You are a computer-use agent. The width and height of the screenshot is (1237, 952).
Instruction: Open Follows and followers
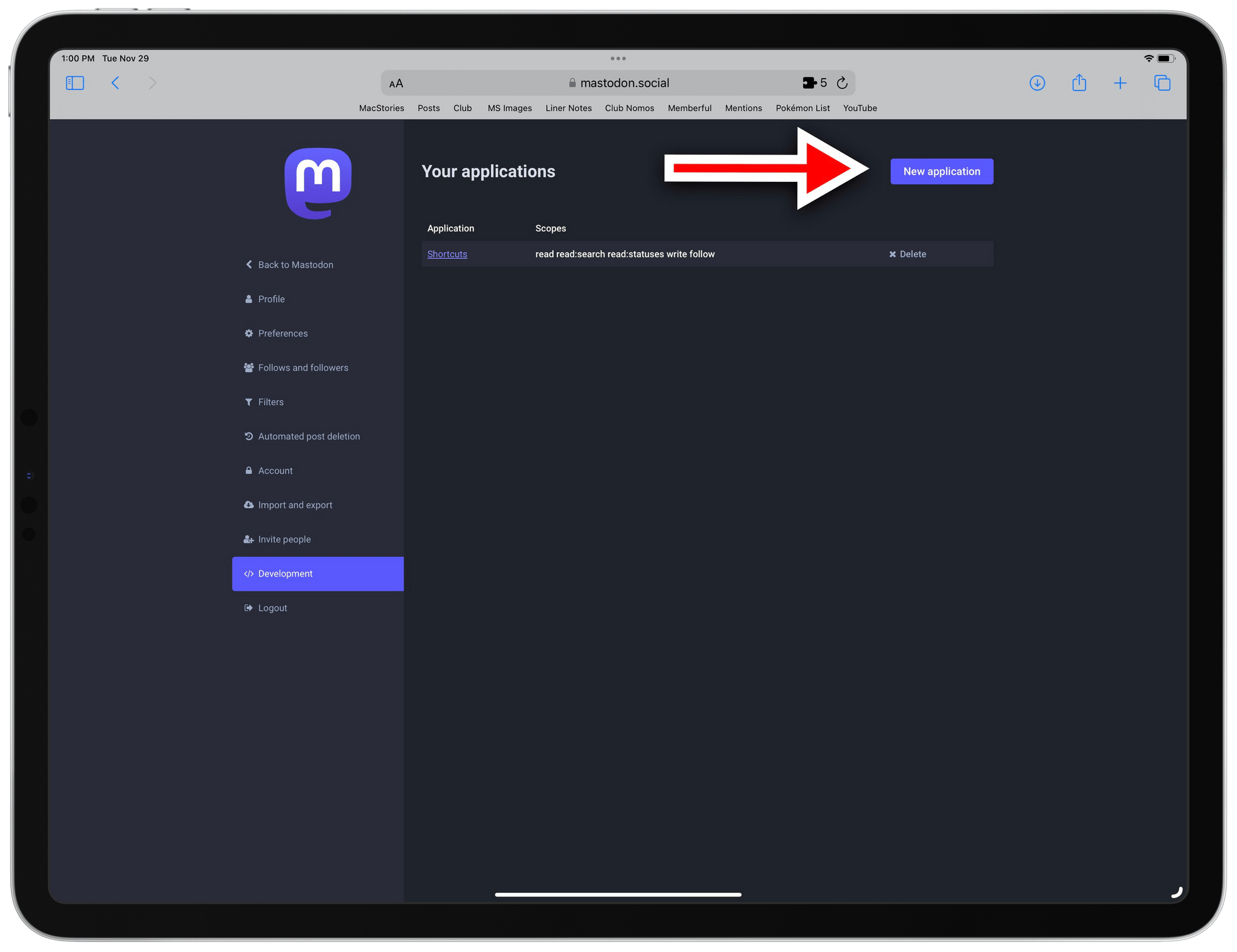318,368
